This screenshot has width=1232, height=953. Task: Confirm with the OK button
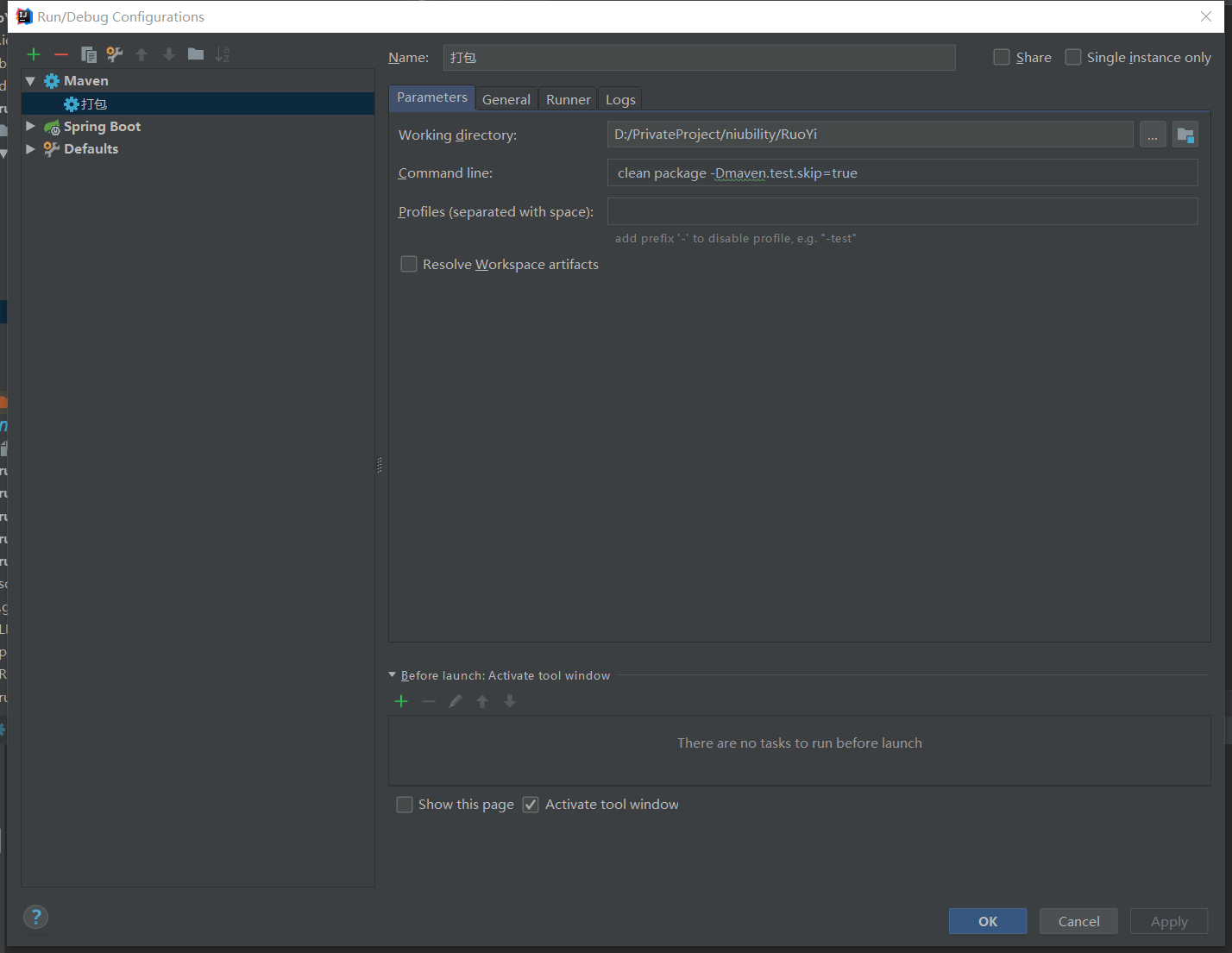pos(988,921)
